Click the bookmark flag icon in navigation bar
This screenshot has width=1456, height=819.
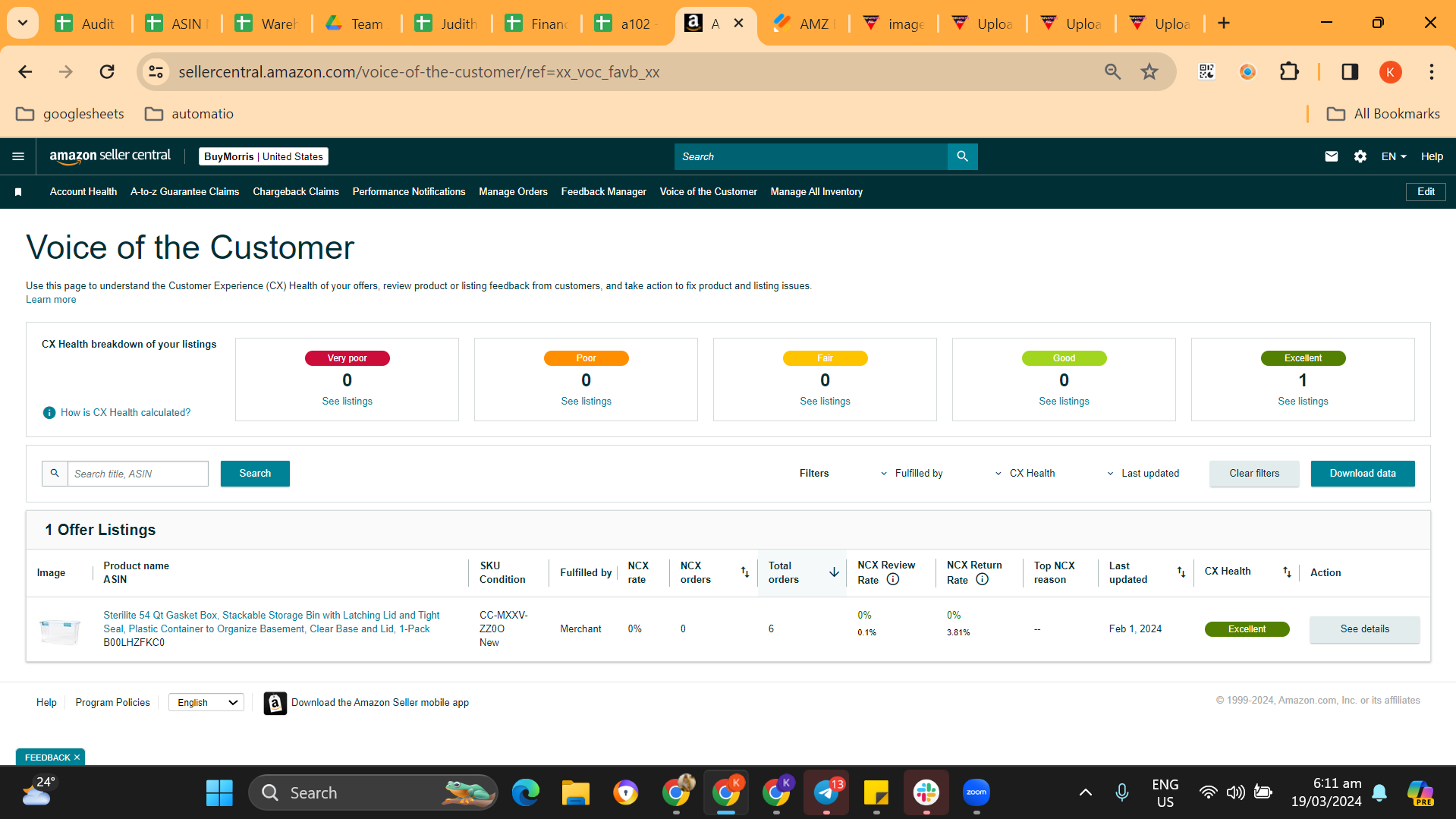[18, 192]
